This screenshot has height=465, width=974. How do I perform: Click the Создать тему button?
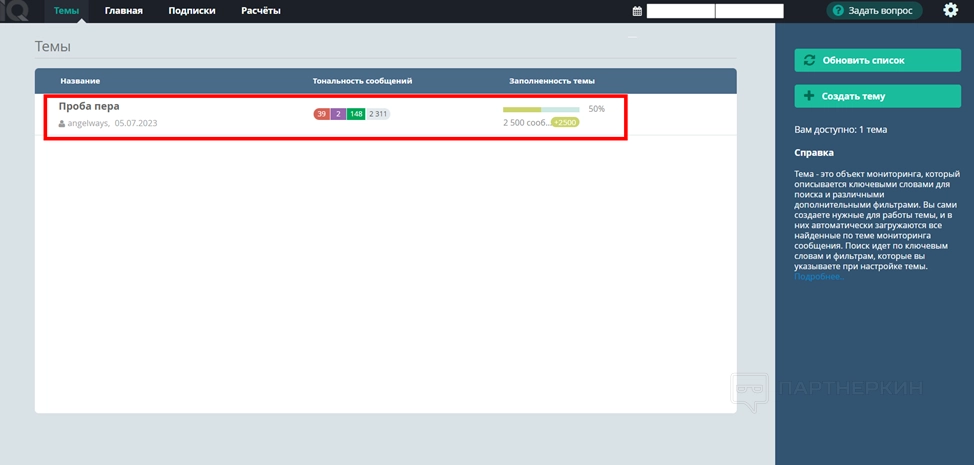click(877, 96)
